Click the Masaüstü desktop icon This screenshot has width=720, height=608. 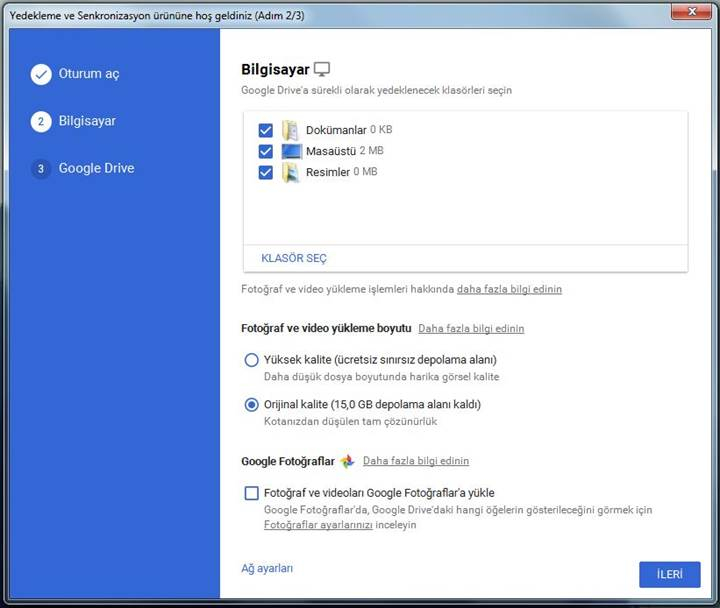click(291, 151)
